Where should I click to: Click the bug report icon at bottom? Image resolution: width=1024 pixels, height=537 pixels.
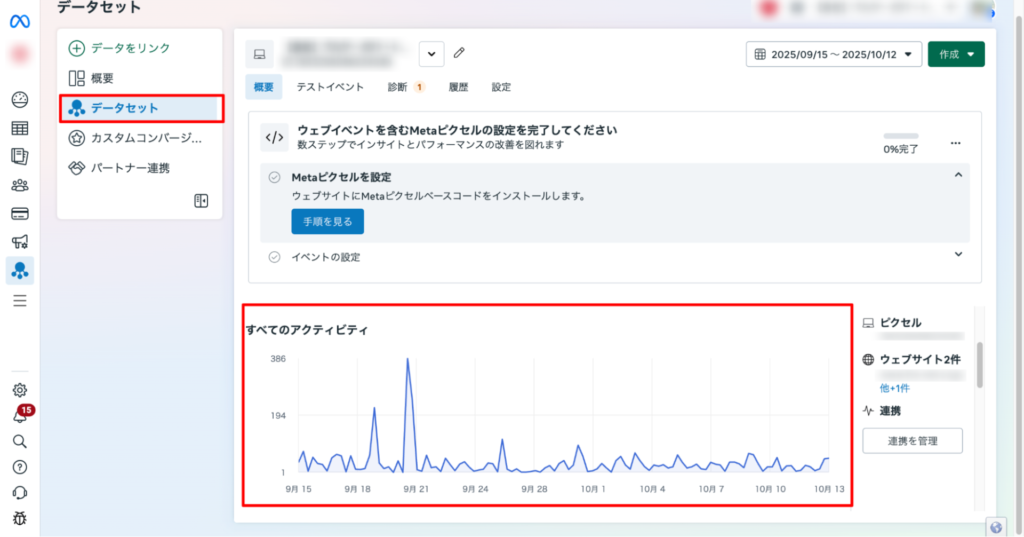(x=20, y=518)
